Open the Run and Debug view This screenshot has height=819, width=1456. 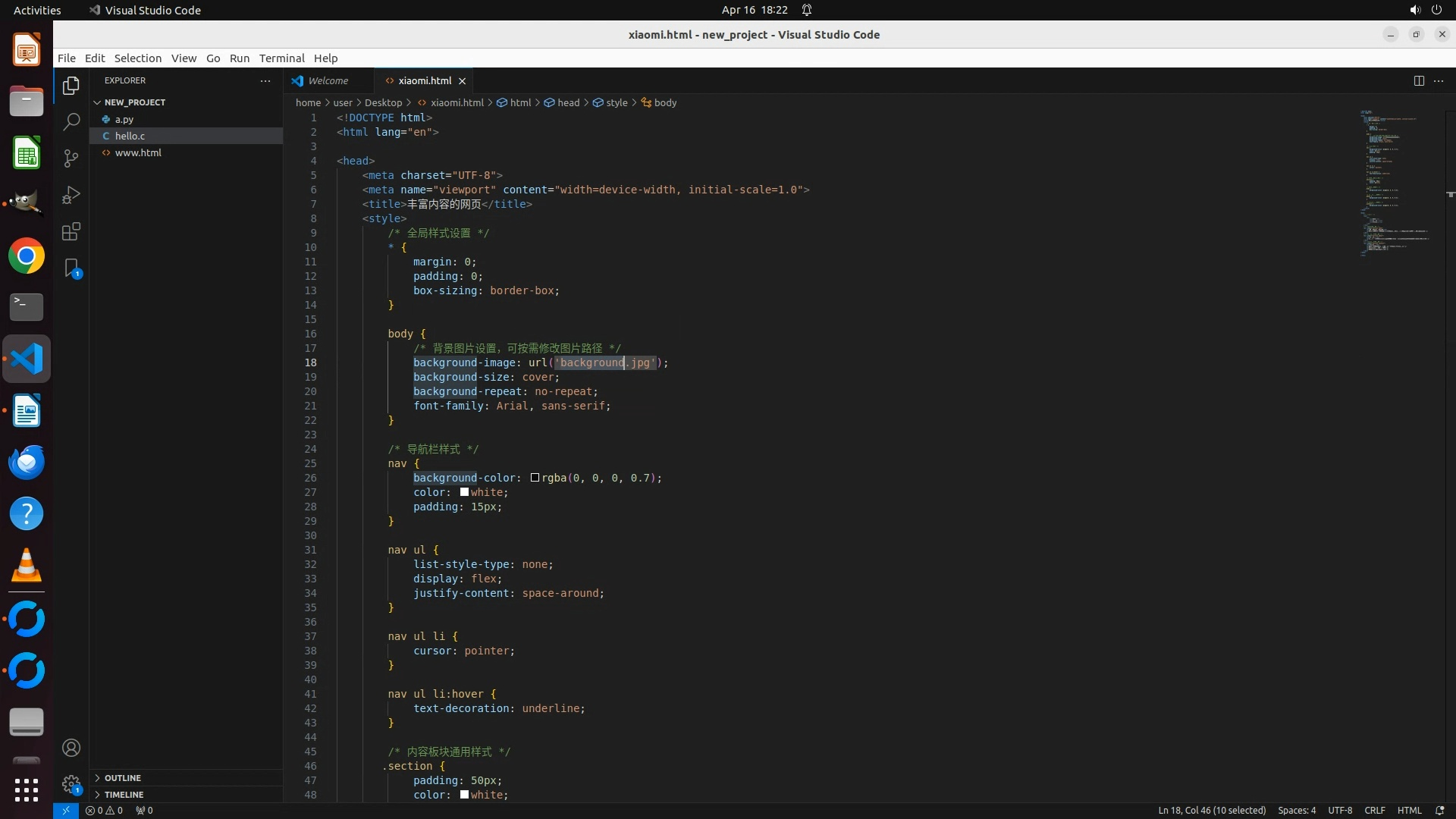point(71,195)
